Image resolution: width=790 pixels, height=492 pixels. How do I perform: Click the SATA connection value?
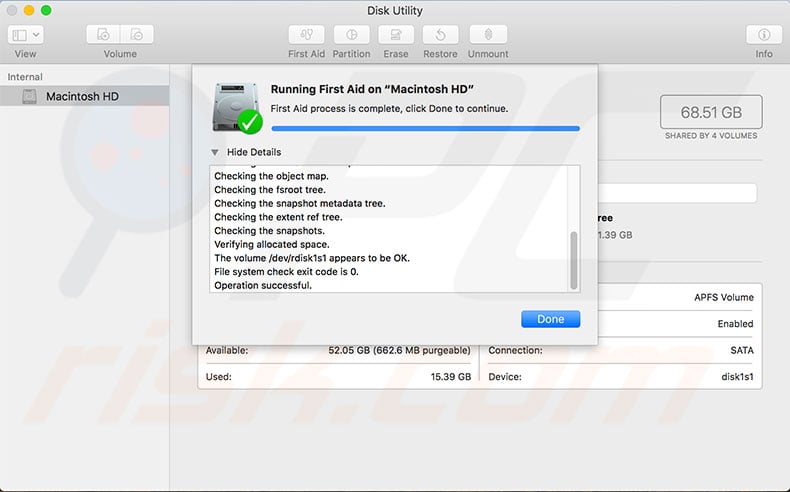click(742, 350)
